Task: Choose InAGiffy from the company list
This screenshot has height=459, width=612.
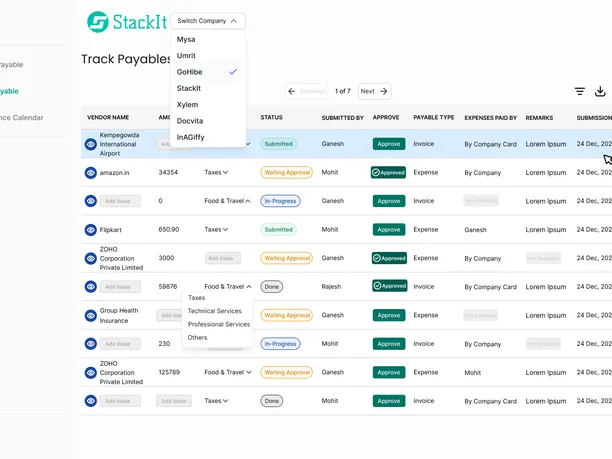Action: tap(190, 137)
